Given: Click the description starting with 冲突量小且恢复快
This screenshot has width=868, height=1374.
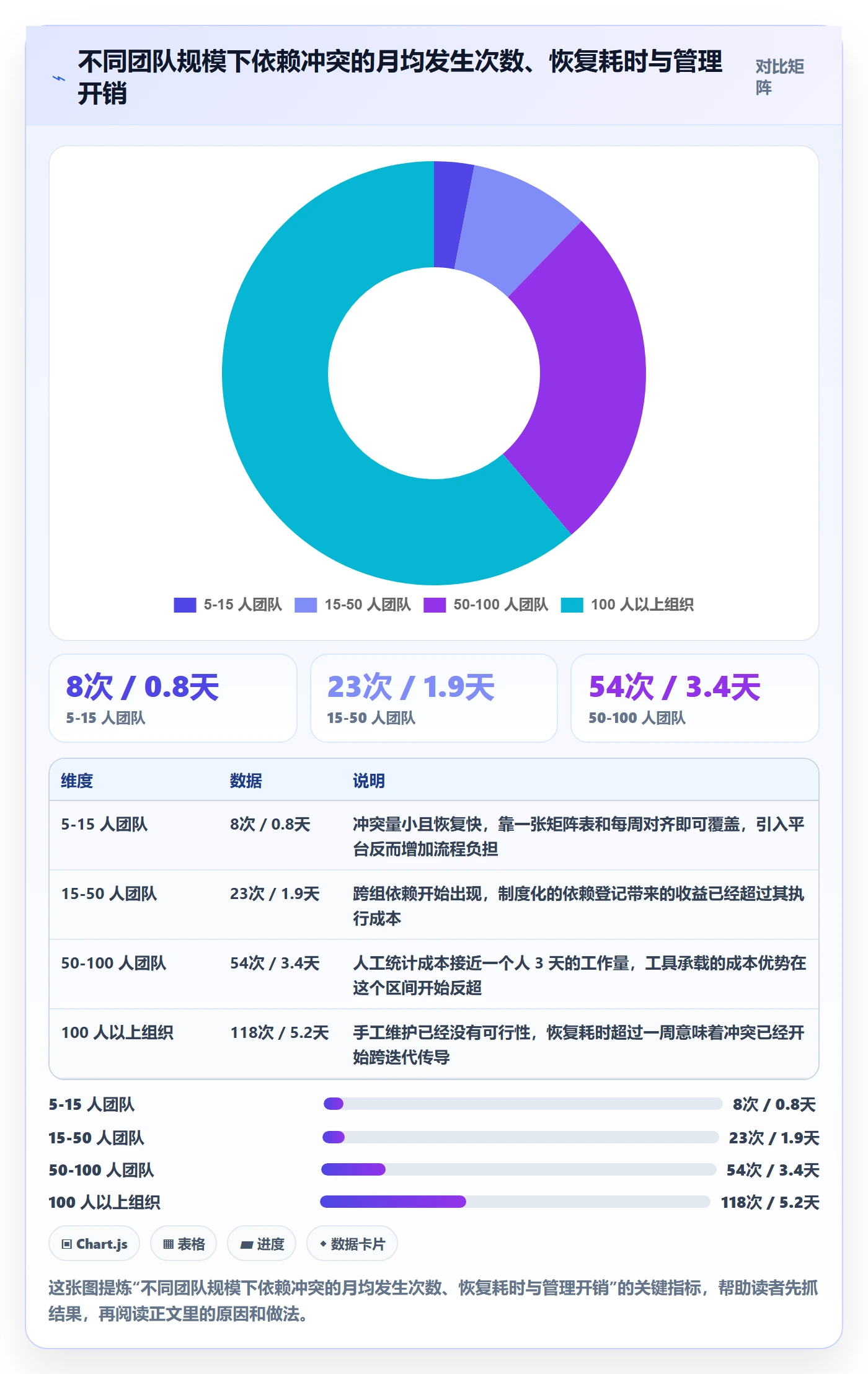Looking at the screenshot, I should (579, 836).
